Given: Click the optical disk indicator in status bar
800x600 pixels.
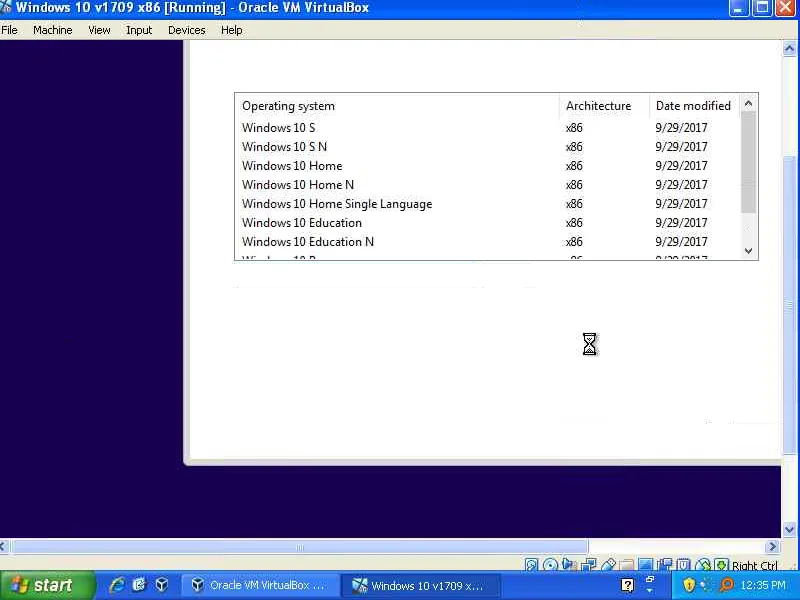Looking at the screenshot, I should coord(550,565).
